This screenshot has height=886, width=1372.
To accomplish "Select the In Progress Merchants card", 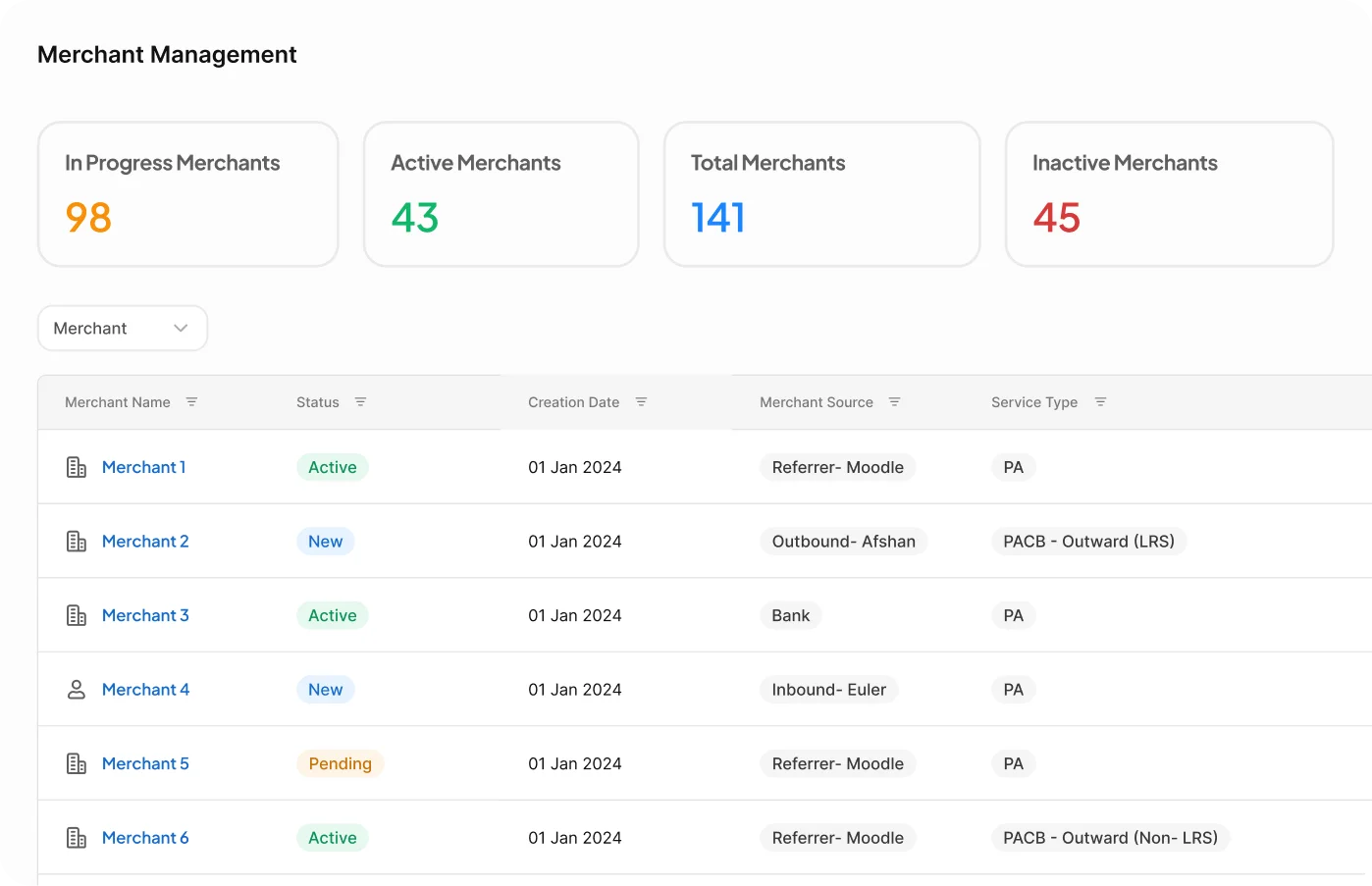I will click(x=188, y=194).
